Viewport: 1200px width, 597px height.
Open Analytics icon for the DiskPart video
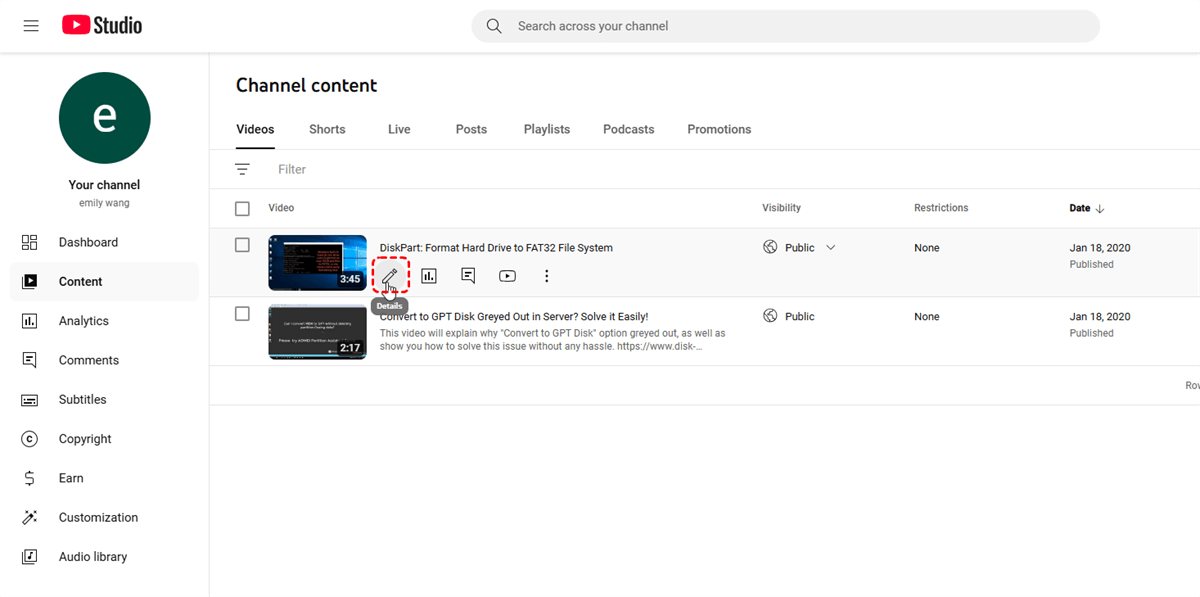429,276
